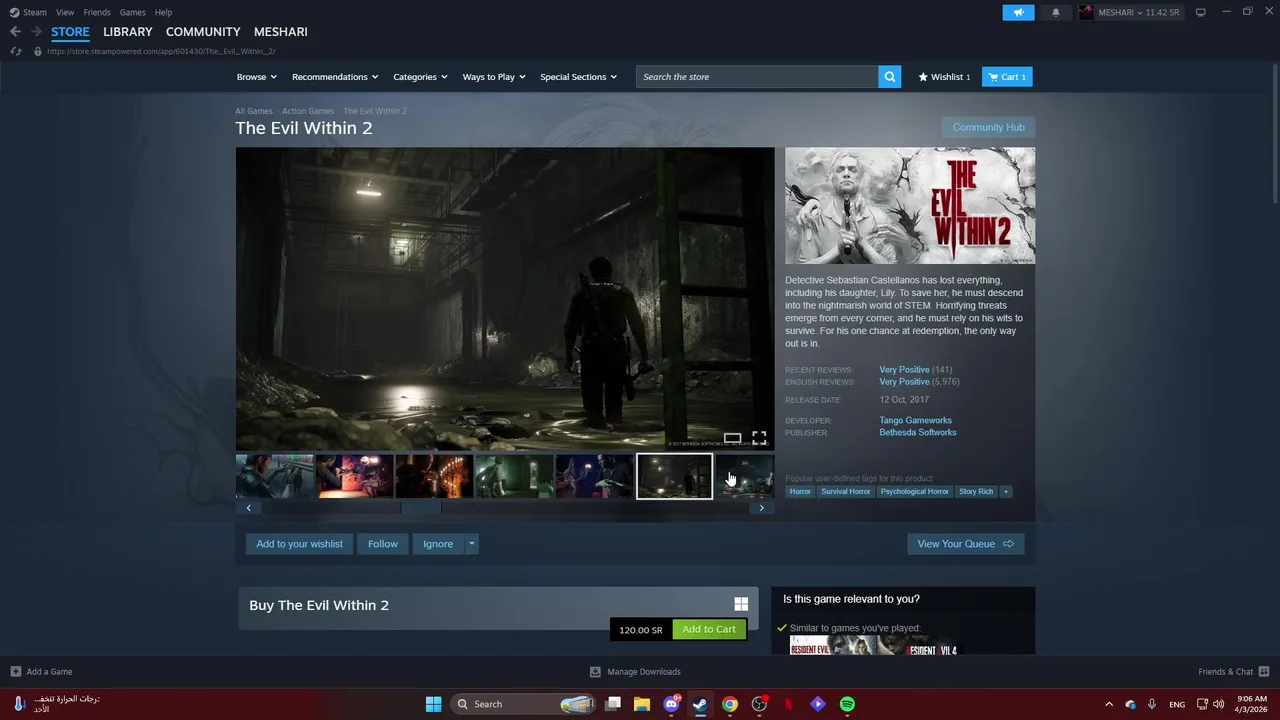Open the MESHARI account wallet dropdown
Screen dimensions: 1280x720
tap(1139, 12)
